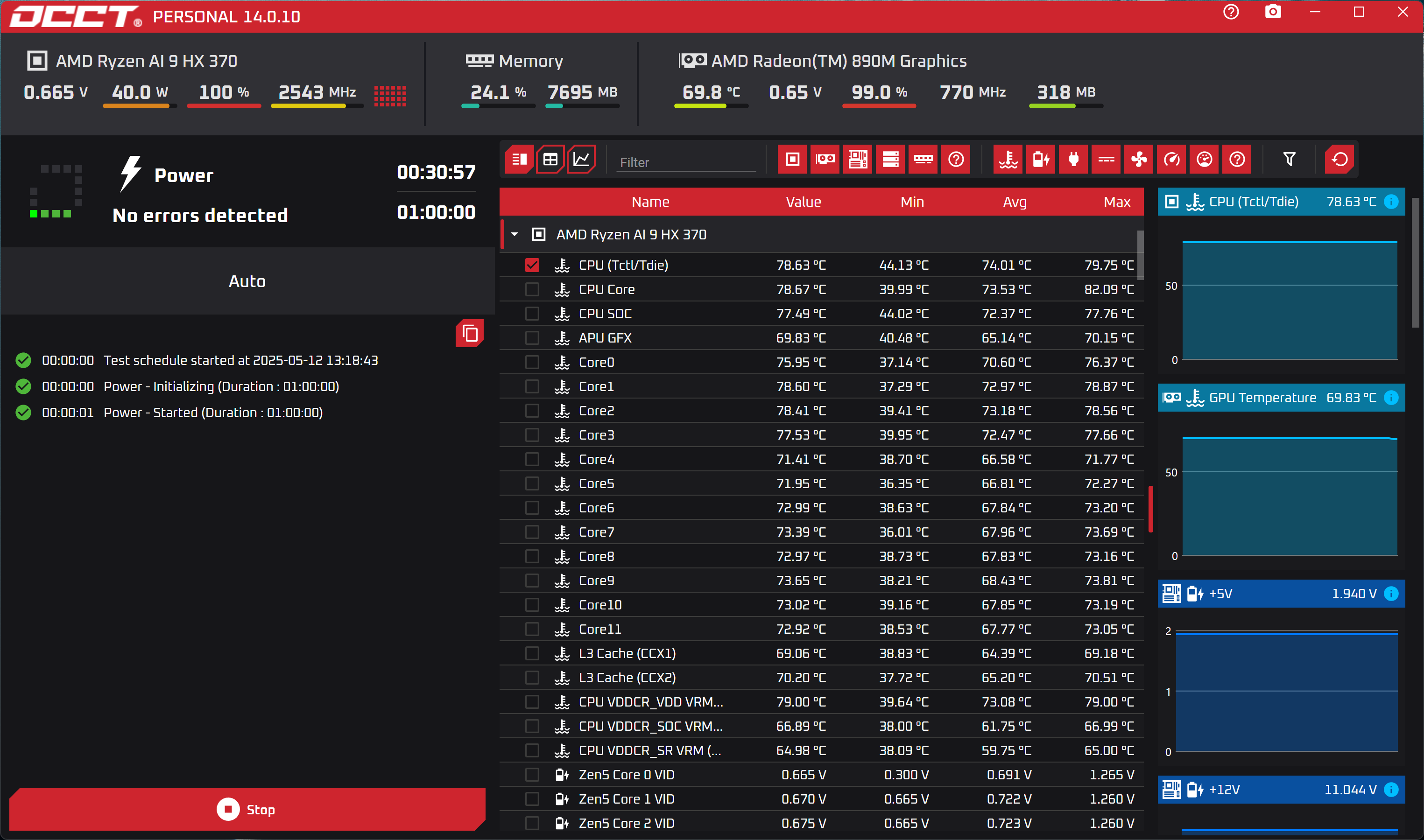The image size is (1424, 840).
Task: Click the reset monitoring values icon
Action: pos(1339,159)
